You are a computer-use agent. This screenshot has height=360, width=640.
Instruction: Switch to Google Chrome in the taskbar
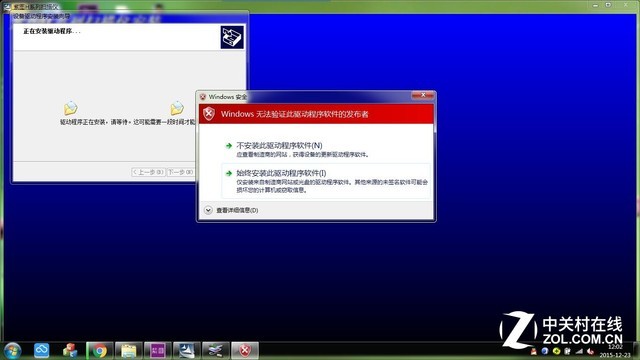[x=100, y=351]
